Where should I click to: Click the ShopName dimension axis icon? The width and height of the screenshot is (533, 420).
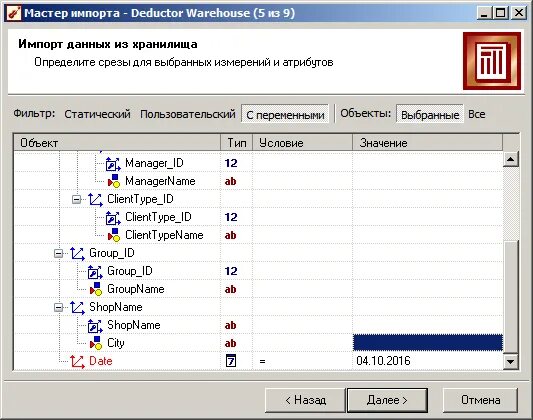click(x=78, y=308)
